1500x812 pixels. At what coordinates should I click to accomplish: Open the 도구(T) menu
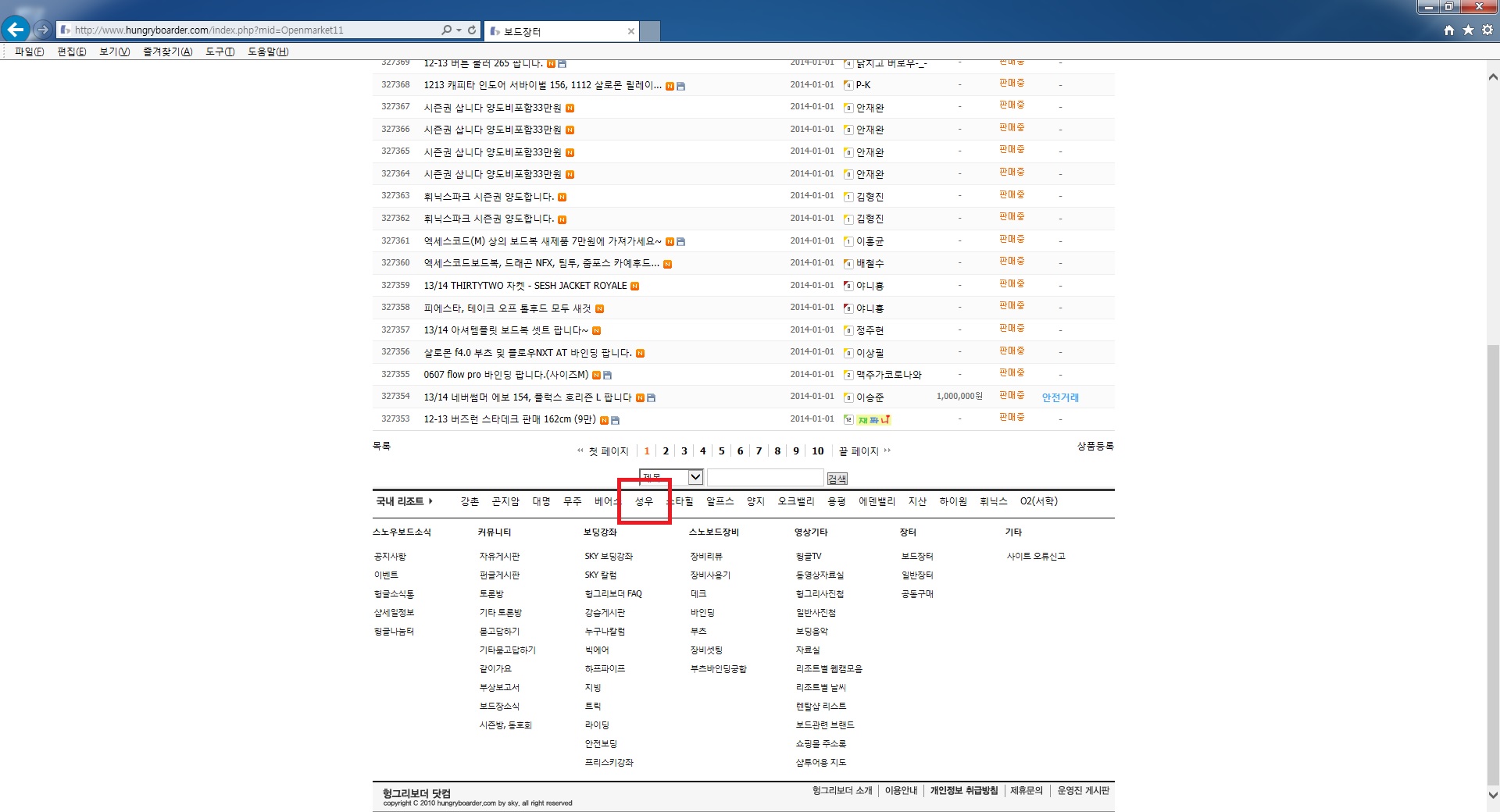[220, 52]
